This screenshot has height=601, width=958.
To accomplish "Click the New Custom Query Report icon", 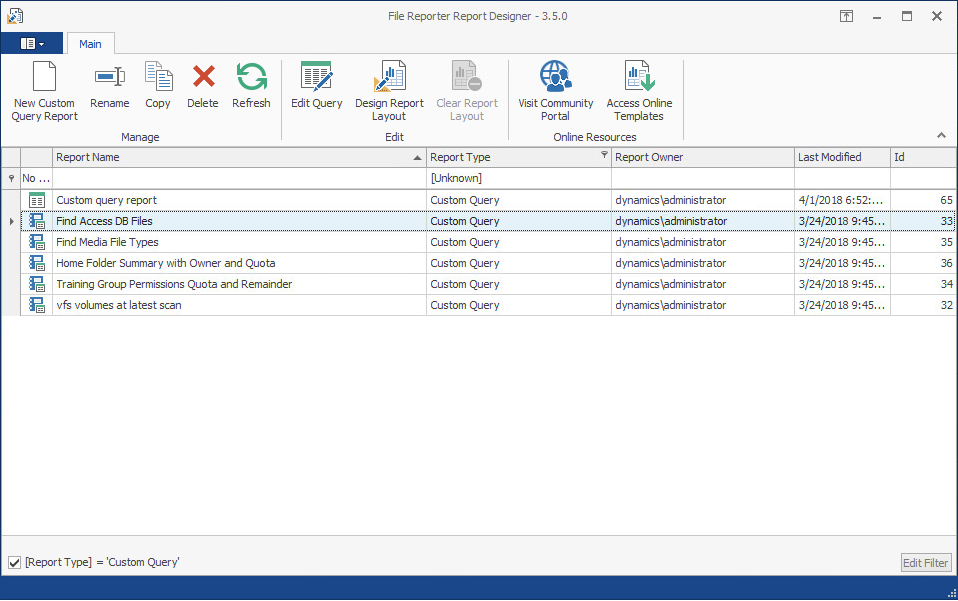I will click(x=44, y=78).
